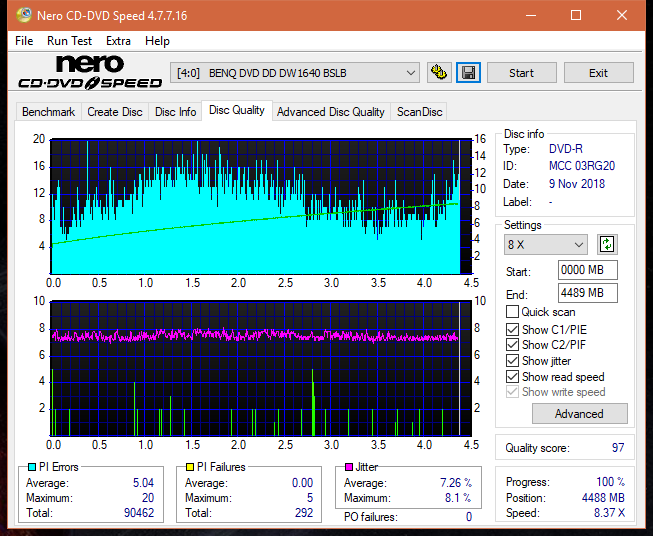Click the Exit button
653x536 pixels.
598,73
